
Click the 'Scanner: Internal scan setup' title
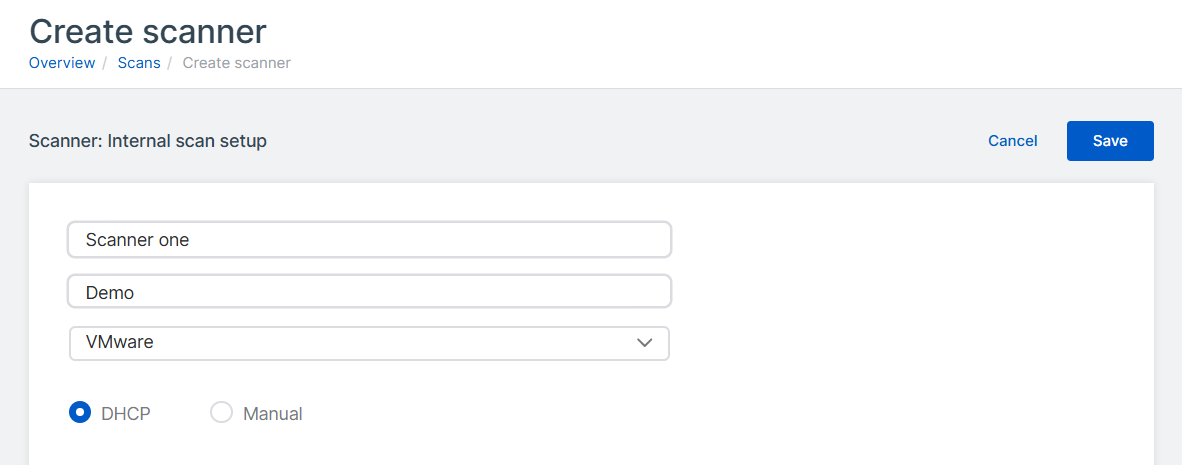coord(148,141)
